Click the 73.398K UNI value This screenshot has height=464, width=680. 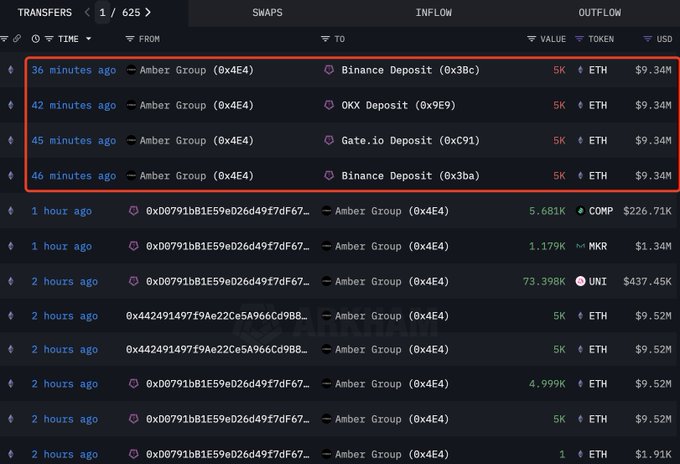544,281
